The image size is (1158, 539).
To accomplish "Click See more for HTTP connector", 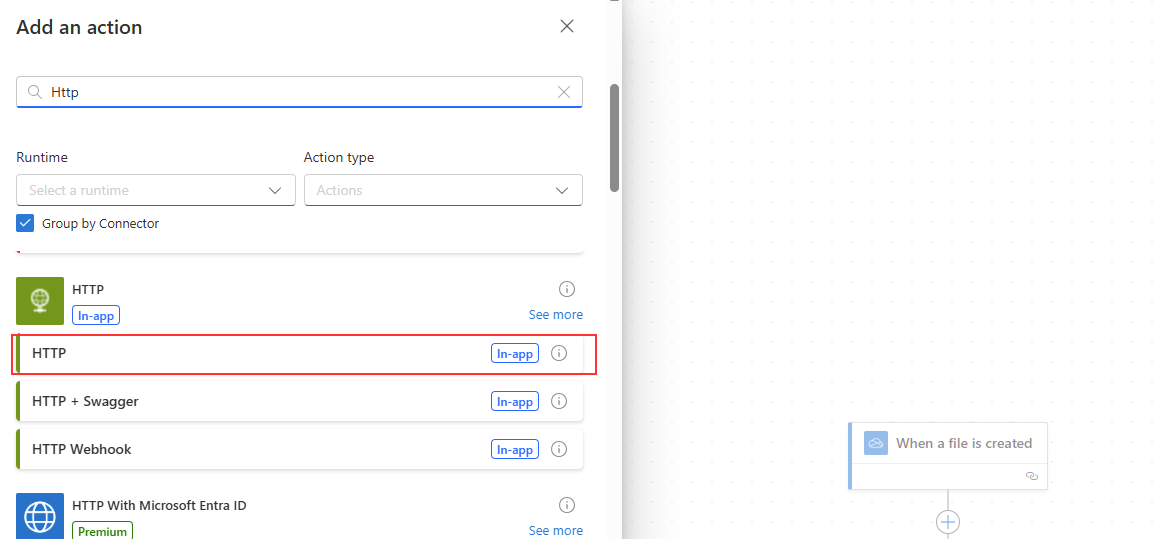I will click(555, 315).
